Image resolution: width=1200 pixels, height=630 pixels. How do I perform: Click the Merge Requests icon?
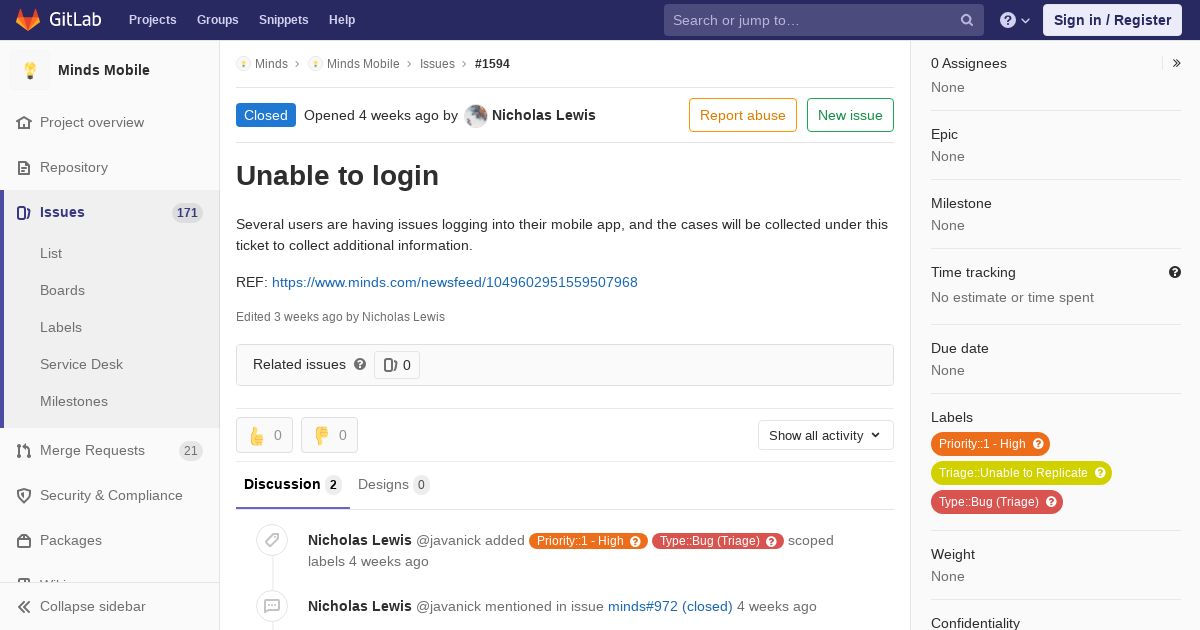pos(24,451)
